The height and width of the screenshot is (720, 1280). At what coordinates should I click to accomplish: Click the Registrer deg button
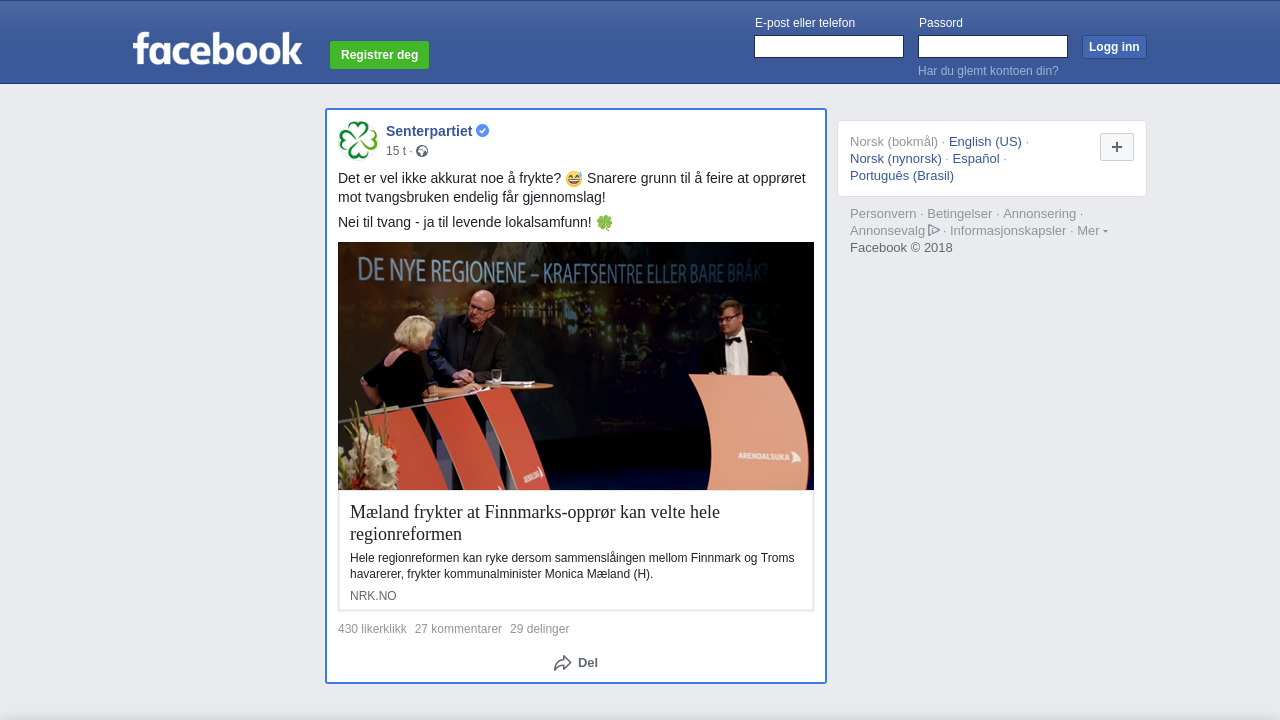(379, 55)
